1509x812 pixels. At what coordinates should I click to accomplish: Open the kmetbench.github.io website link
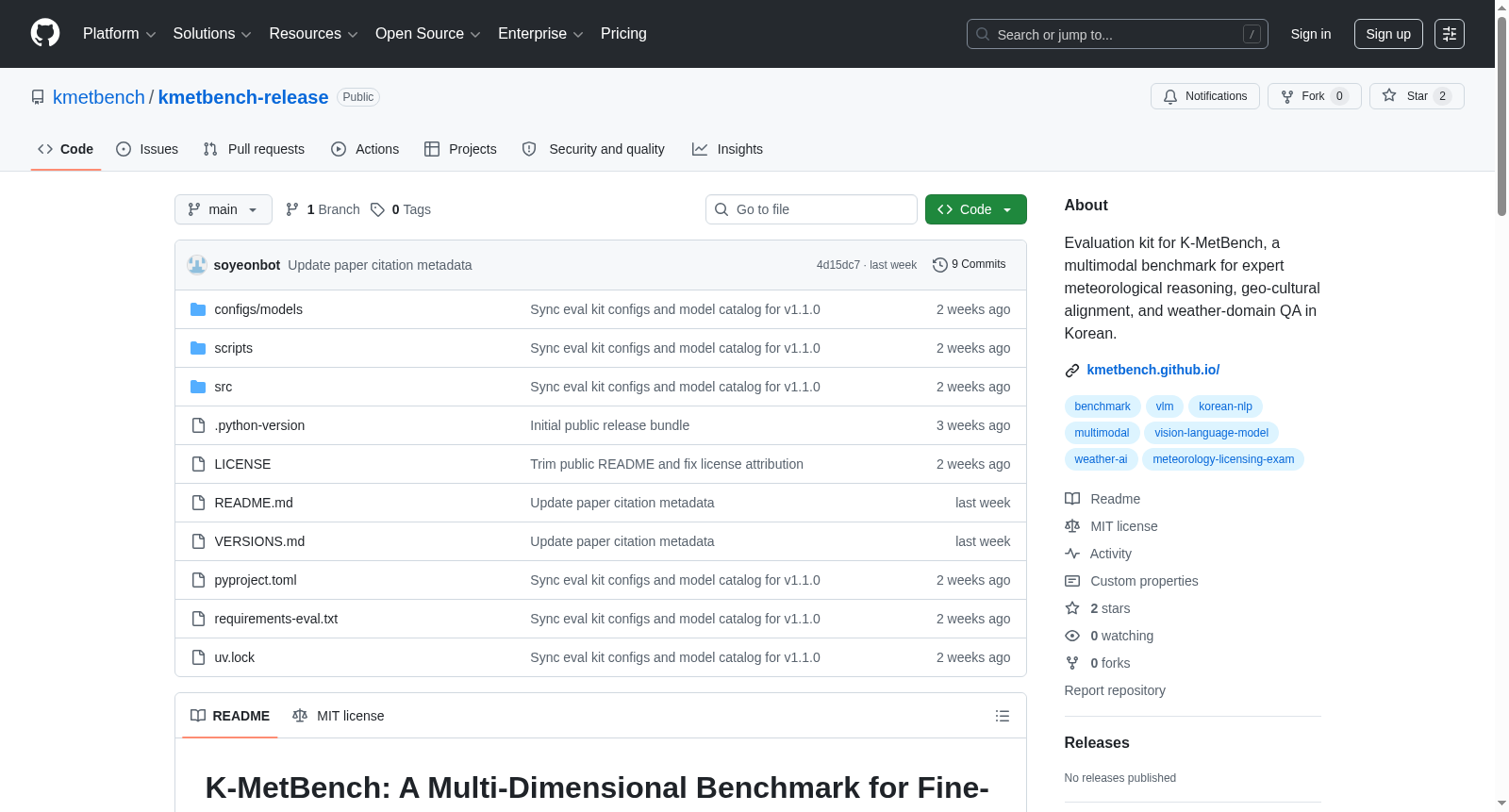(1153, 370)
